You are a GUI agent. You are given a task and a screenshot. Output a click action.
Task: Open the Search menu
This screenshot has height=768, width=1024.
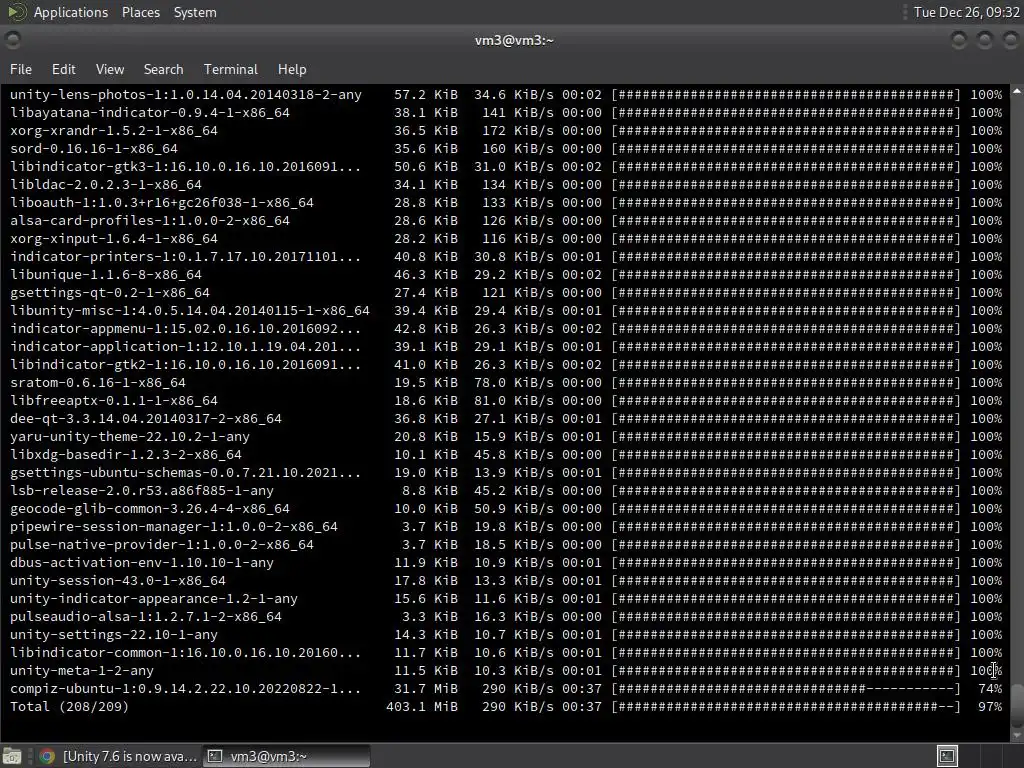click(163, 69)
